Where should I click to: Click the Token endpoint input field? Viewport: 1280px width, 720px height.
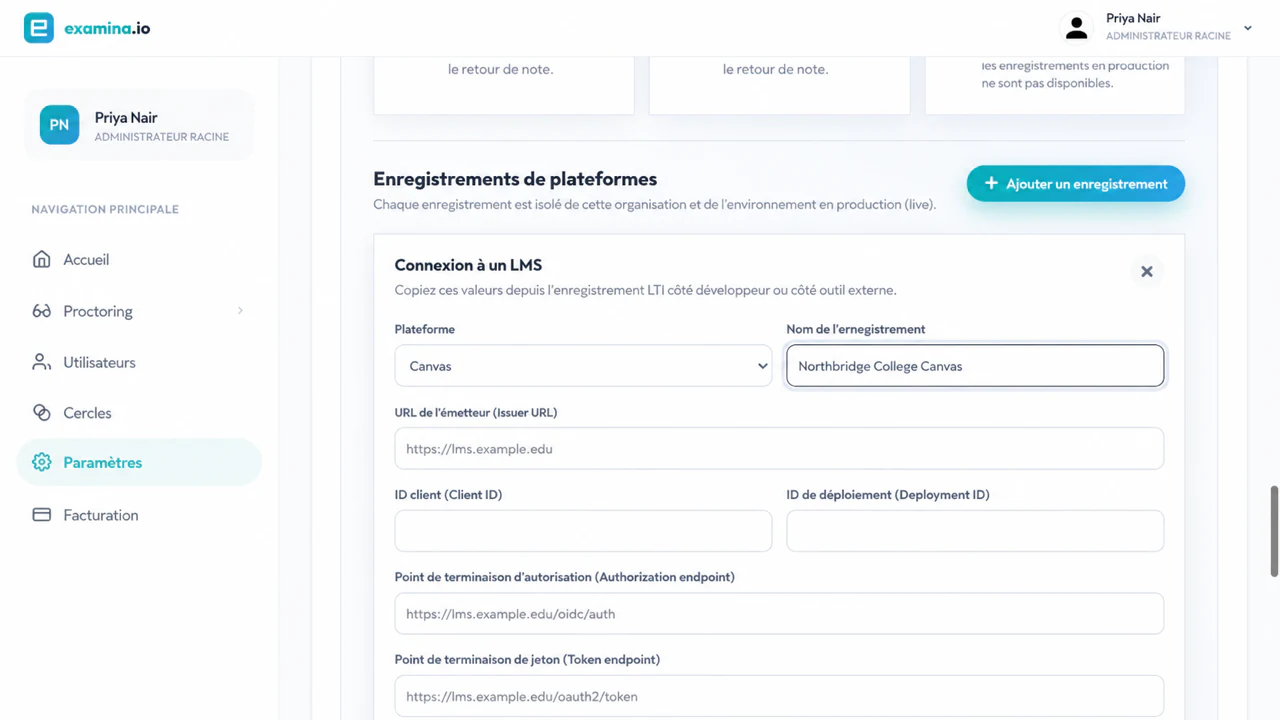[x=779, y=696]
